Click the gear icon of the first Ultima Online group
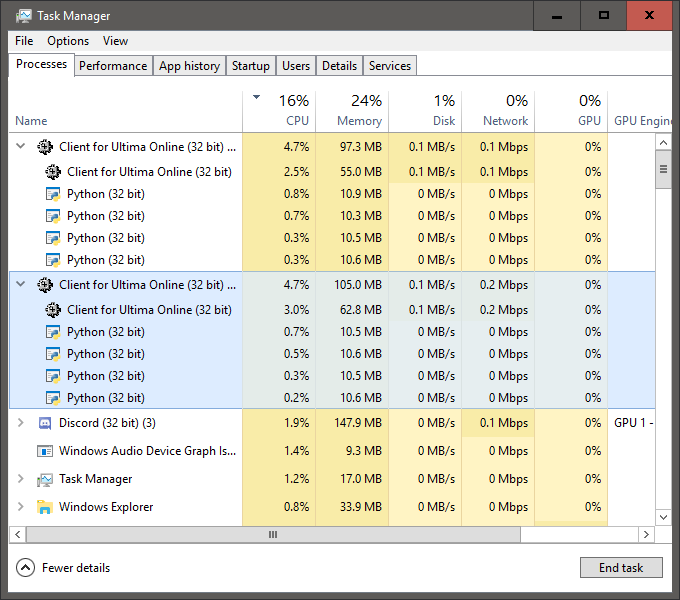The image size is (680, 600). 45,147
